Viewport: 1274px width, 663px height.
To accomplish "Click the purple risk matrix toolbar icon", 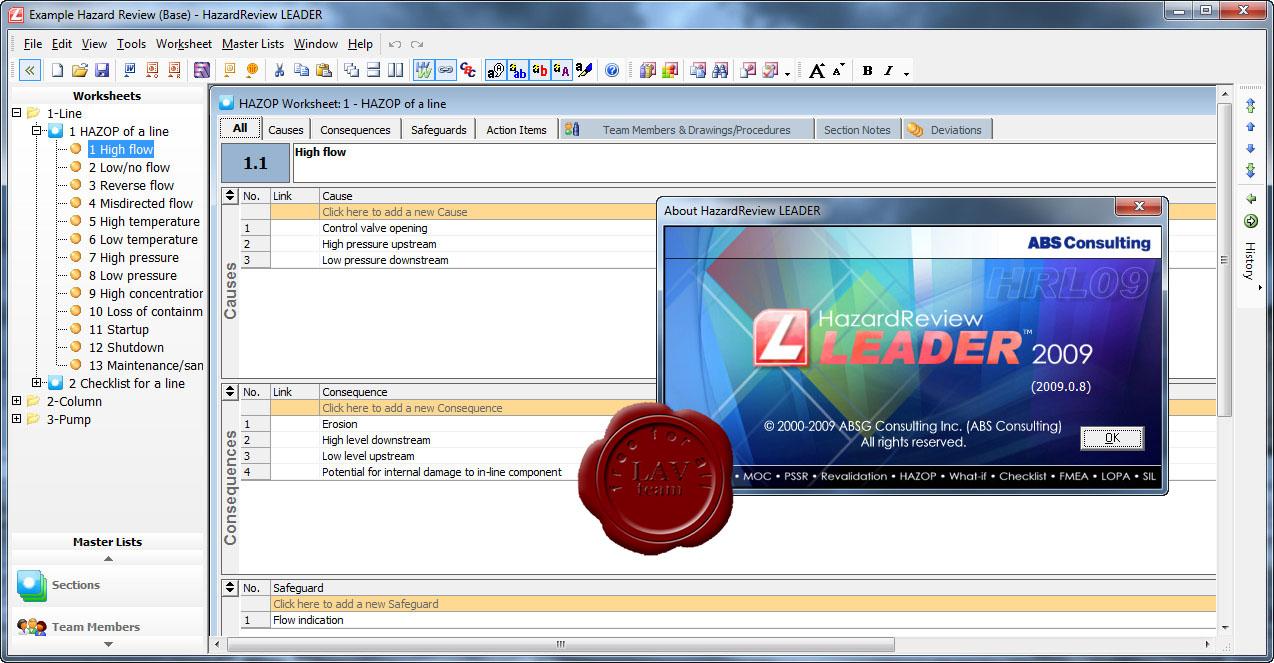I will click(x=201, y=70).
